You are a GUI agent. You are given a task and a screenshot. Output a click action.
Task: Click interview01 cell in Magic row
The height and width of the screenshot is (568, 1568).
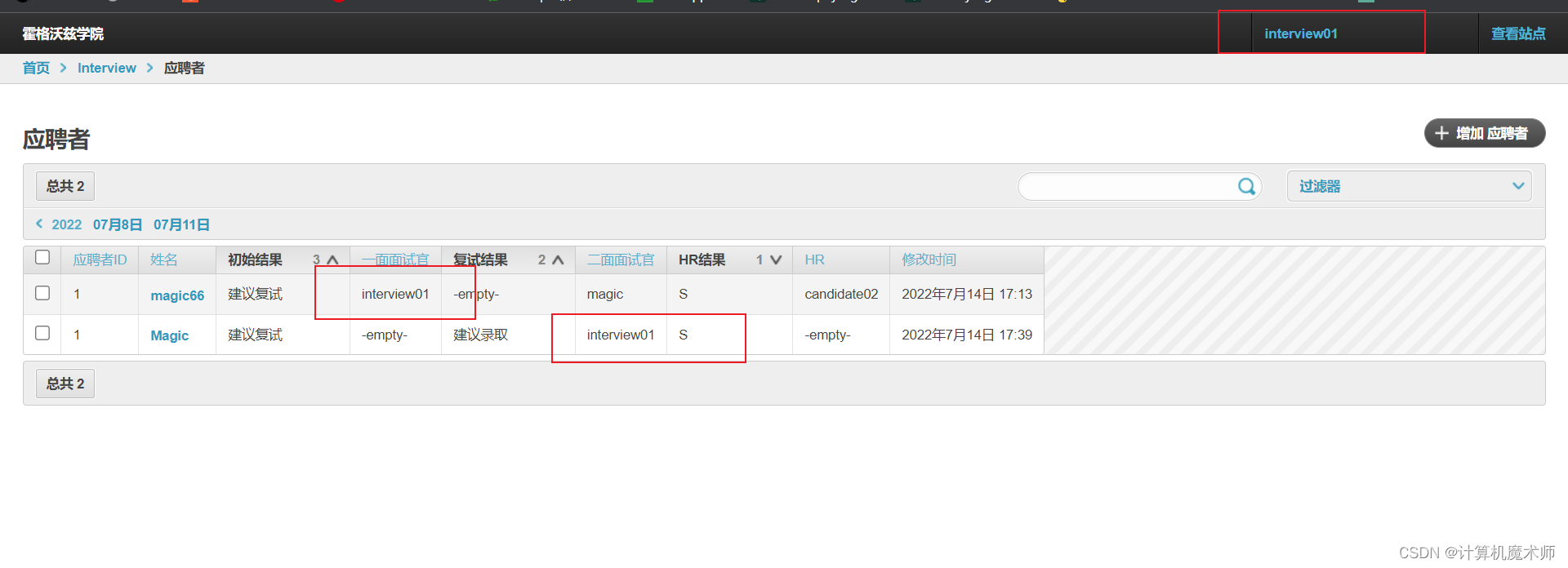[621, 335]
